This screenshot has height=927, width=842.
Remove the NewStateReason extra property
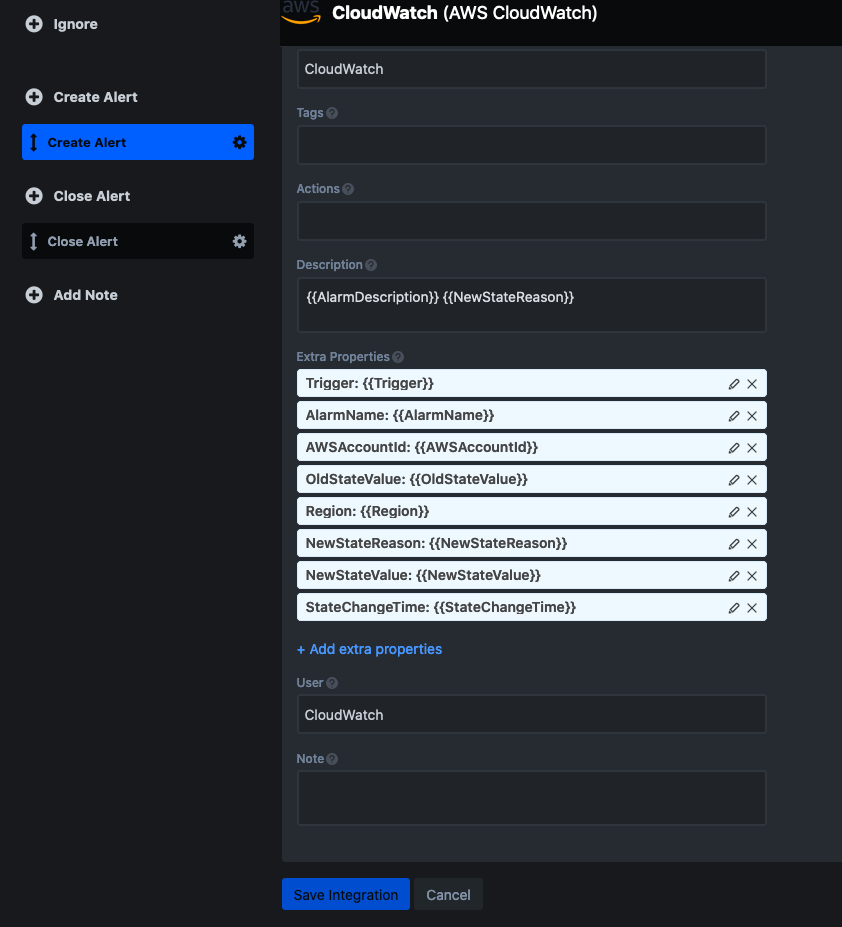coord(752,543)
